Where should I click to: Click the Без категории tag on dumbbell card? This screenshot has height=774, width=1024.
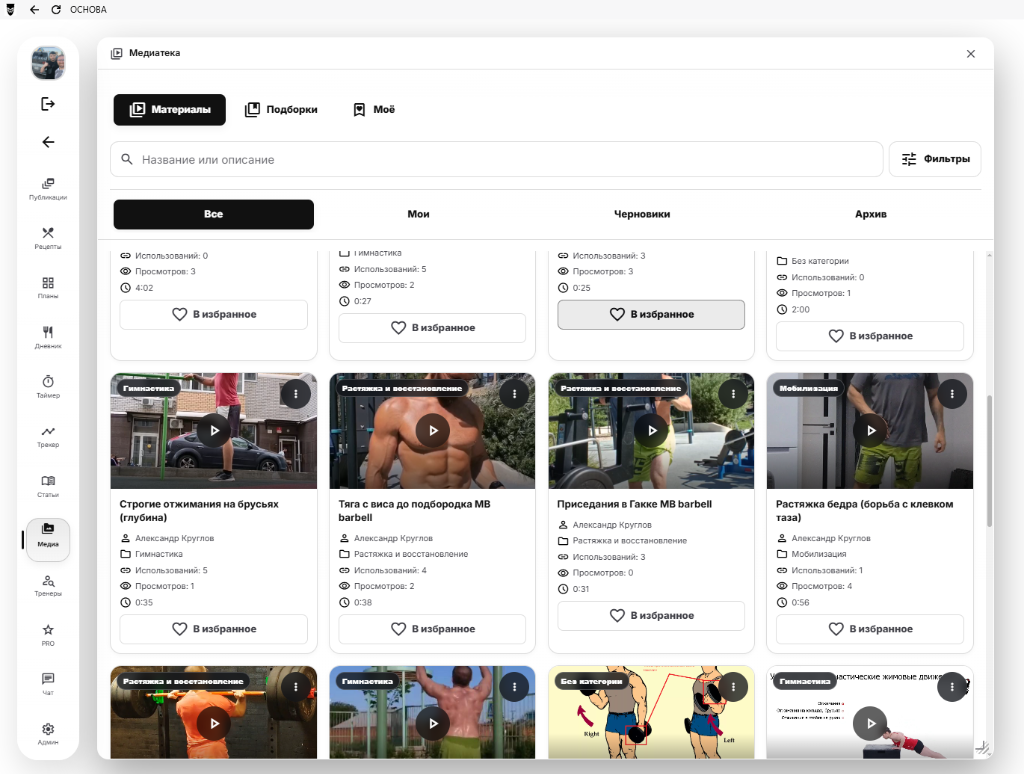coord(591,681)
